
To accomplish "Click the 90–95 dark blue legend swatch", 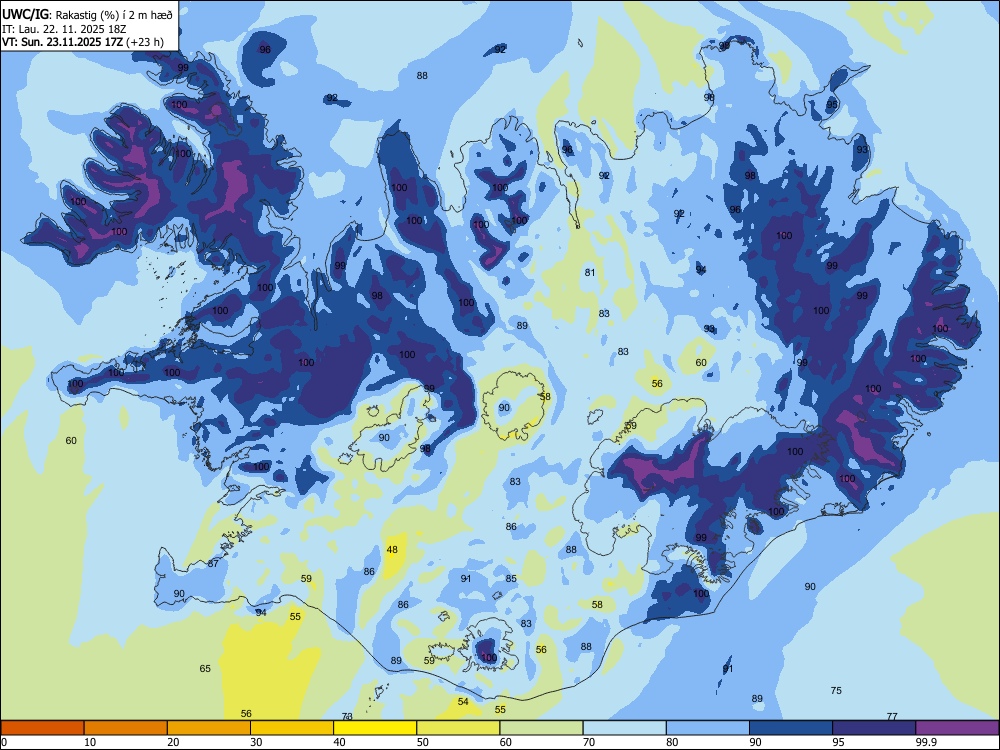I will click(x=791, y=728).
